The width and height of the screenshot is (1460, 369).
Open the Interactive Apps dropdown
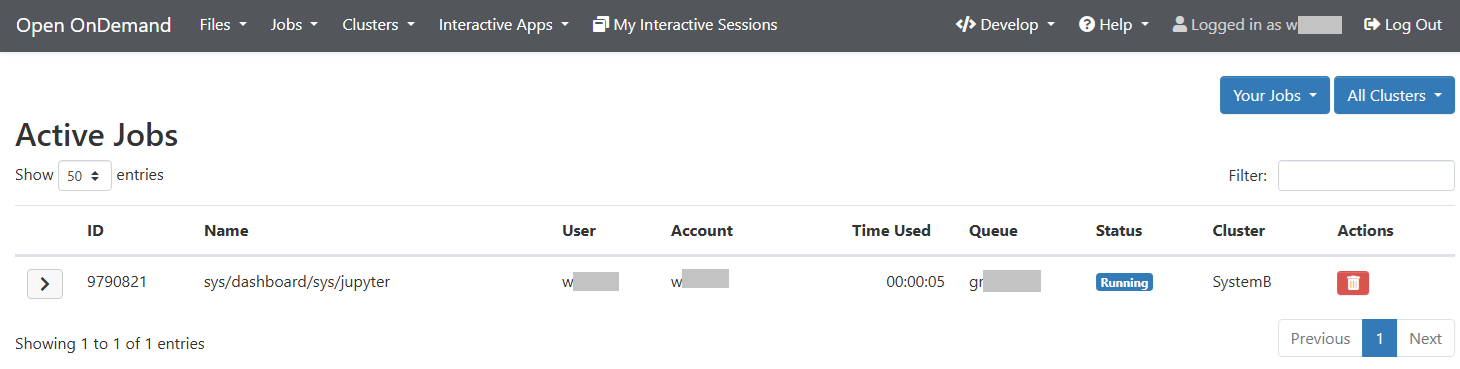[504, 25]
